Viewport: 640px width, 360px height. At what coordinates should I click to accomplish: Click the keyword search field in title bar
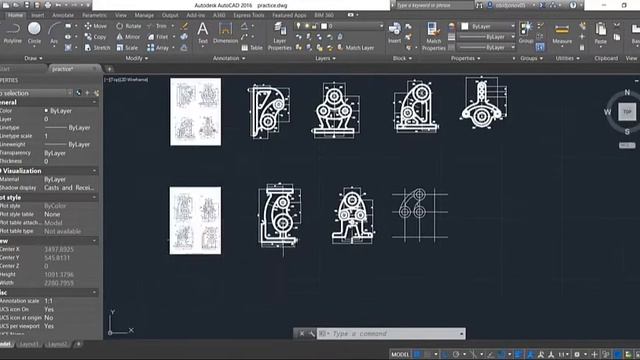(x=434, y=5)
